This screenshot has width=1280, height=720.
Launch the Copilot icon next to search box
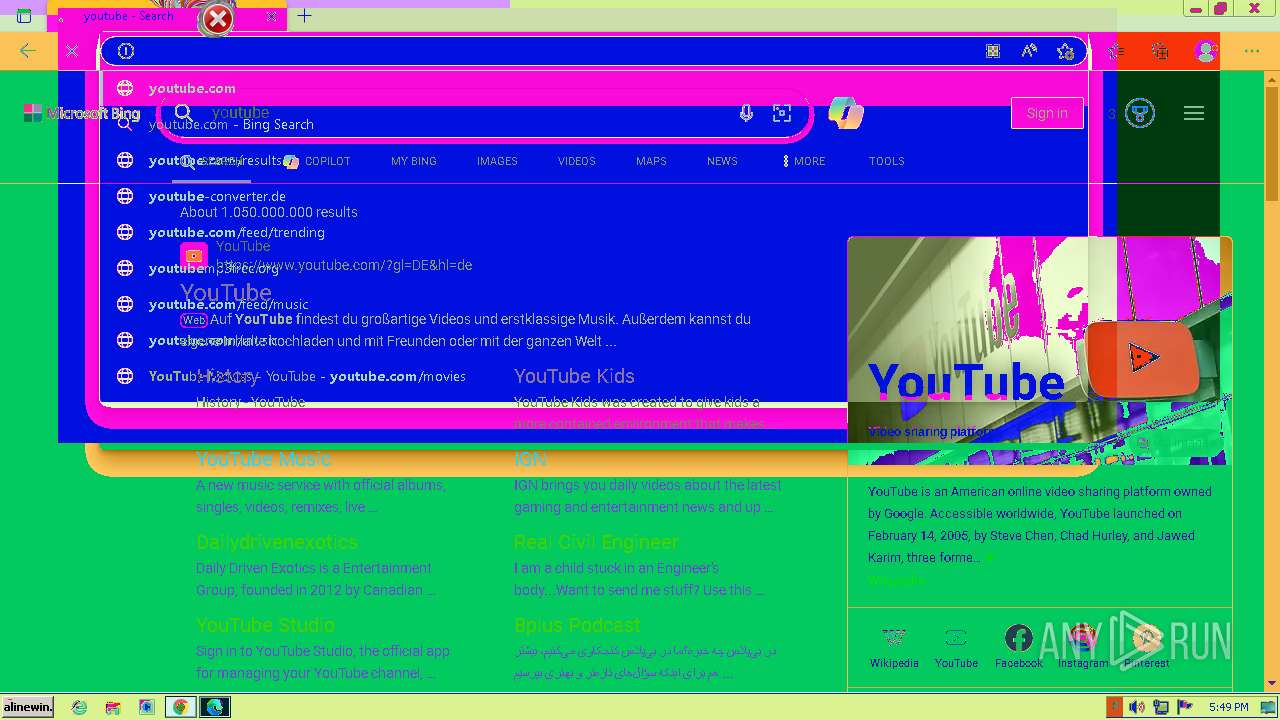(x=846, y=113)
